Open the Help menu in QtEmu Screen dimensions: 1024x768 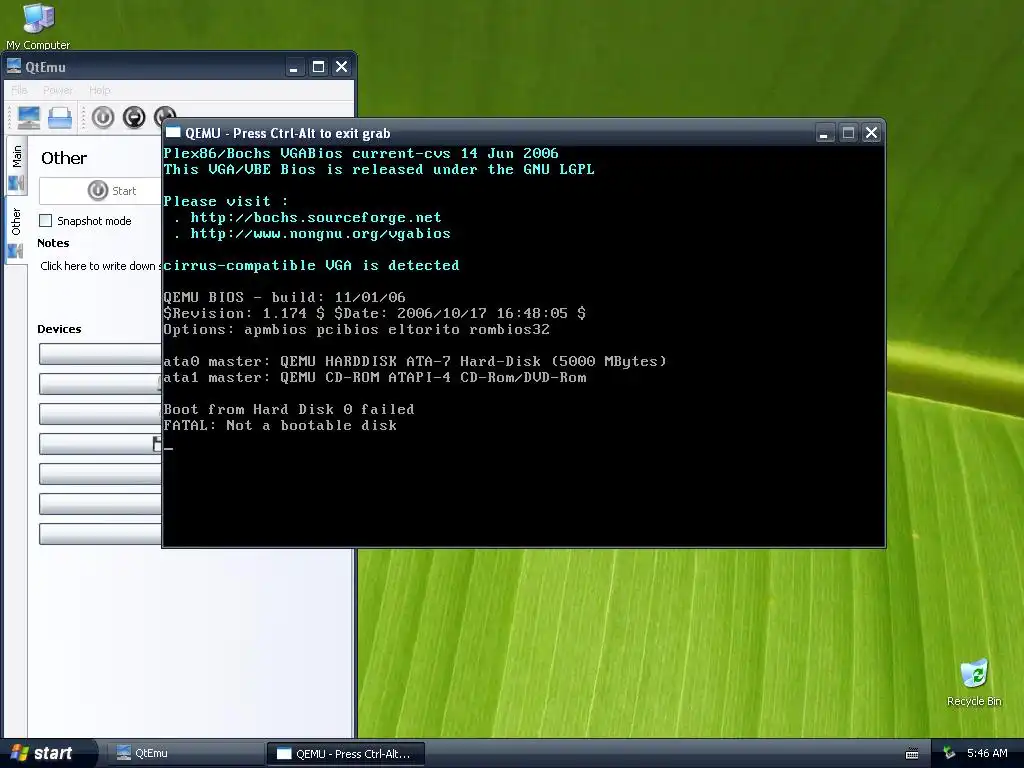pyautogui.click(x=100, y=90)
